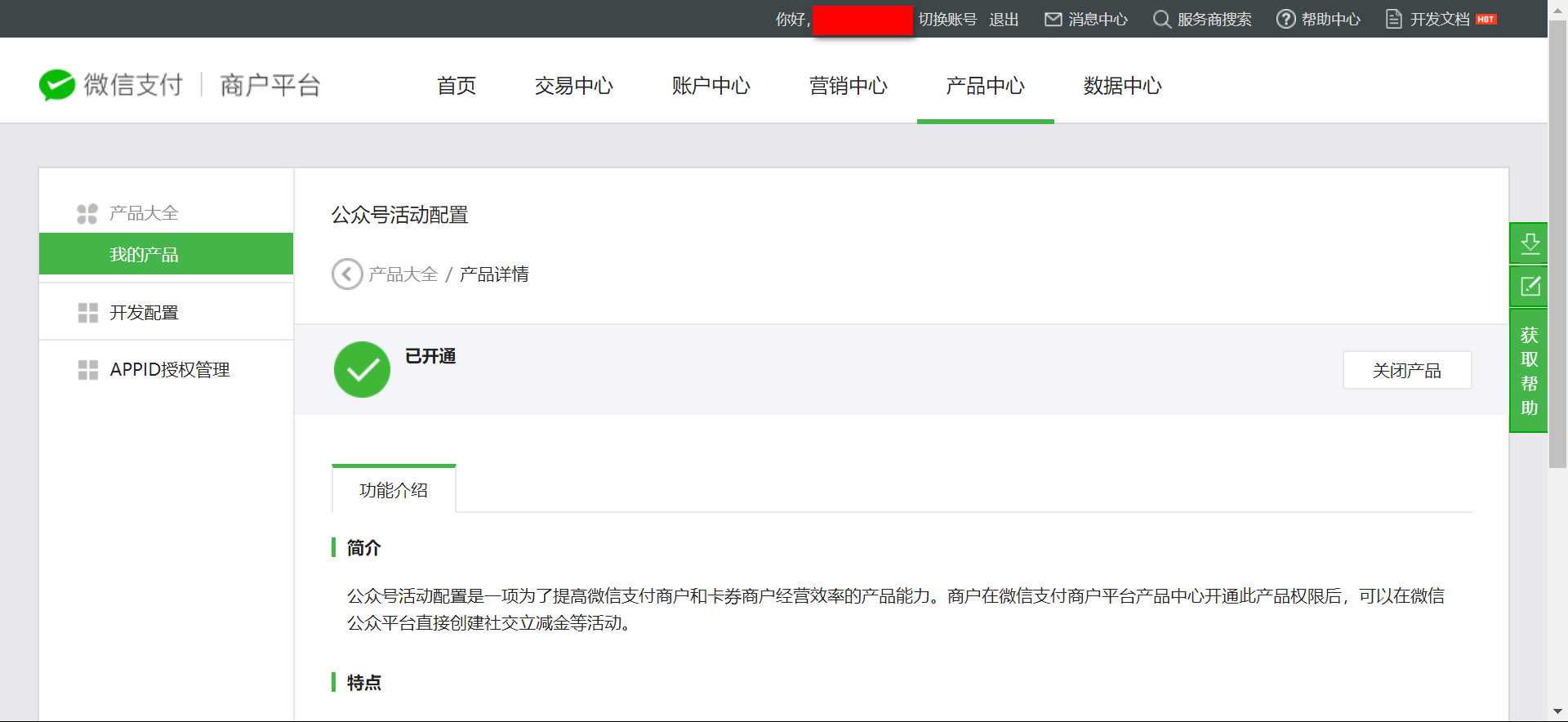Open the 获取帮助 side tab
This screenshot has width=1568, height=722.
point(1529,371)
